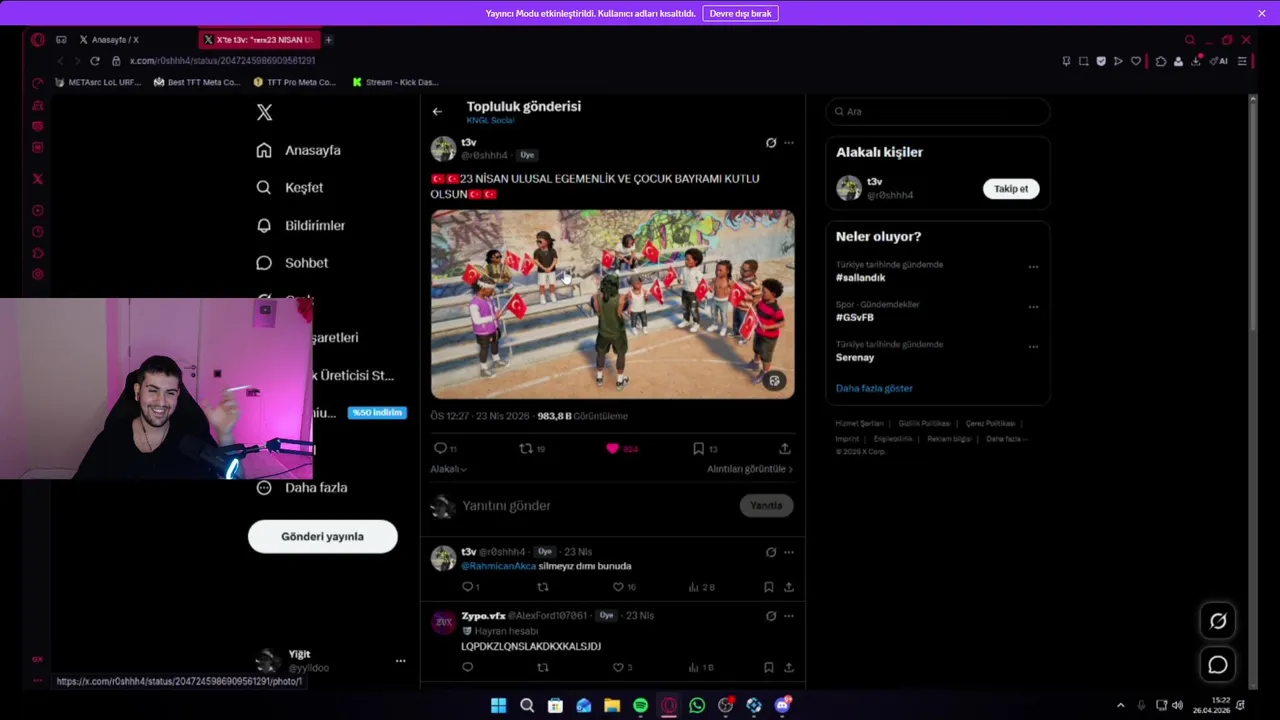
Task: Open WhatsApp from the taskbar
Action: (x=697, y=706)
